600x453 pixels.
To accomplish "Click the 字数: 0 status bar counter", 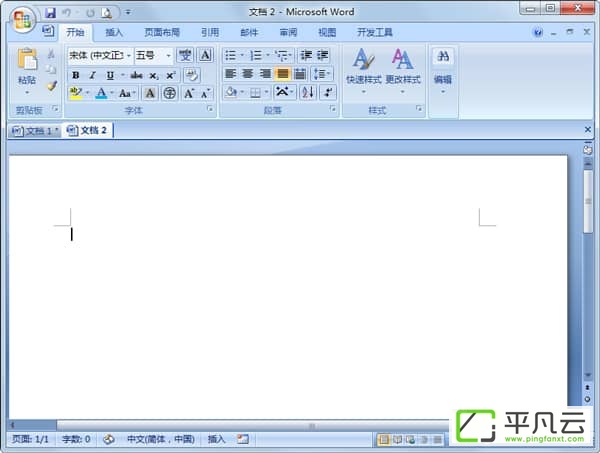I will (76, 439).
